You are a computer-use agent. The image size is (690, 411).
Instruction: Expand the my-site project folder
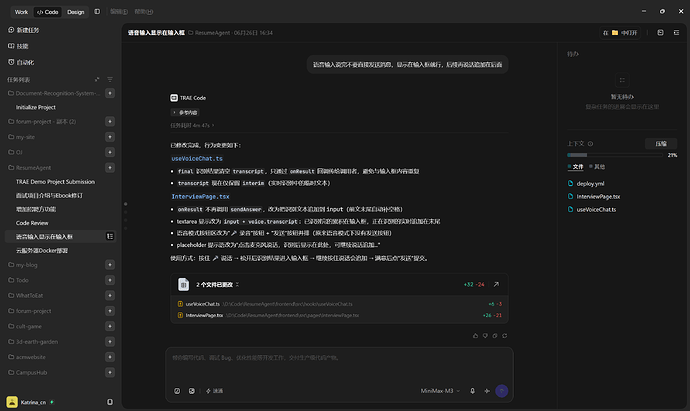(21, 137)
